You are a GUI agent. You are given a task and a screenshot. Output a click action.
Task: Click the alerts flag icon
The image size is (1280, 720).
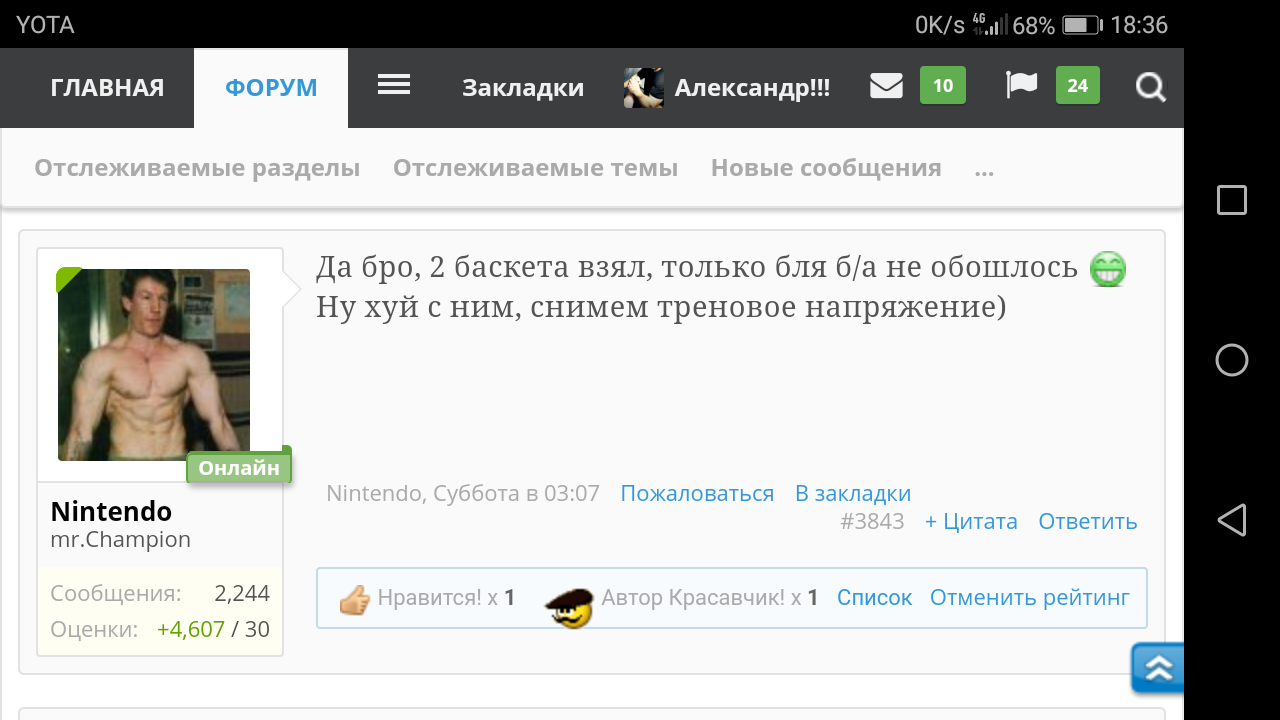(1021, 86)
